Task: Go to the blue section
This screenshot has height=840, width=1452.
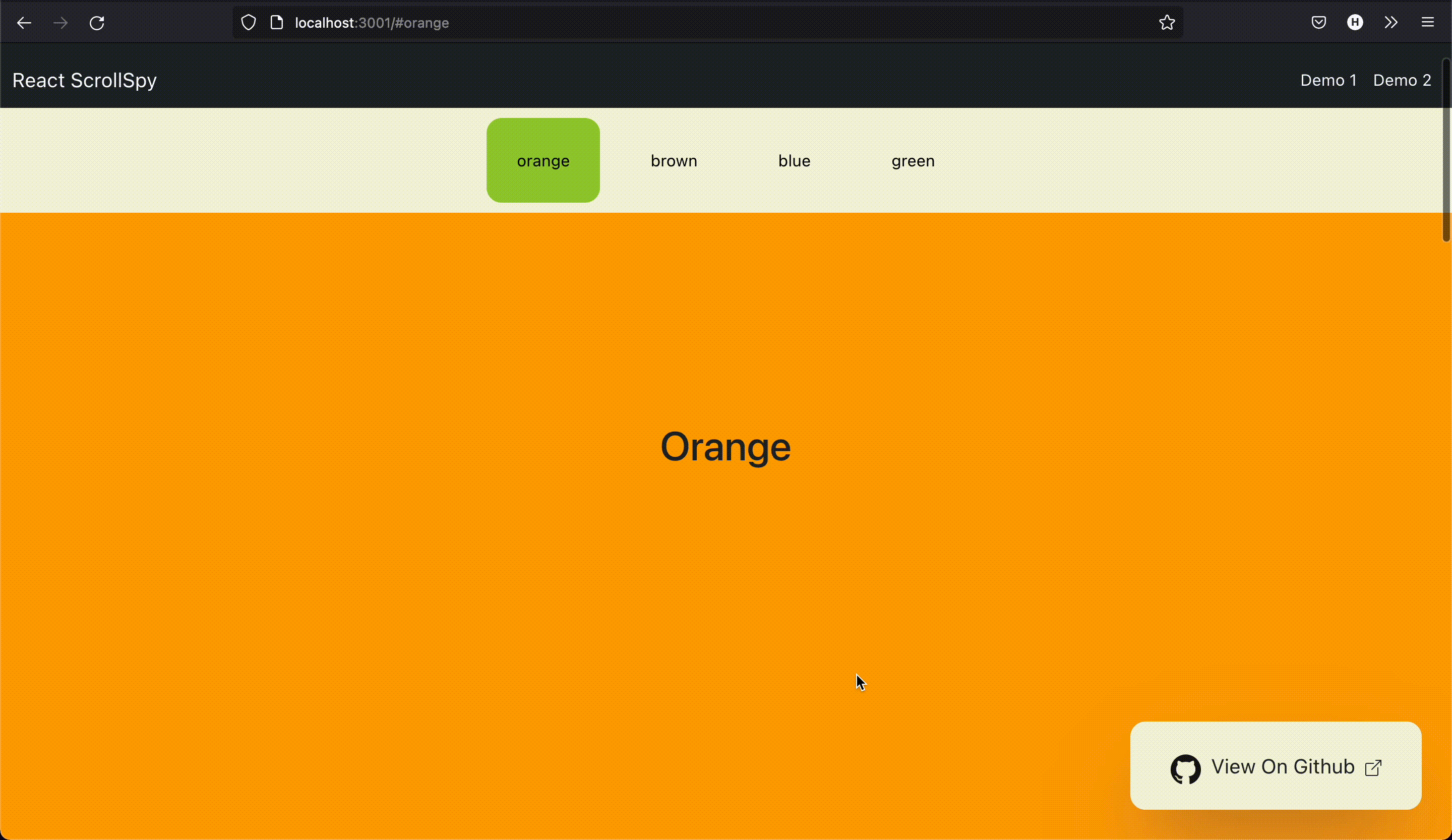Action: [794, 161]
